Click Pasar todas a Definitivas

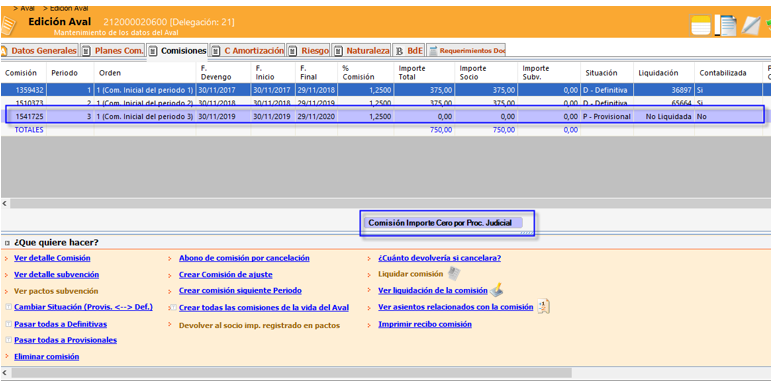[61, 324]
